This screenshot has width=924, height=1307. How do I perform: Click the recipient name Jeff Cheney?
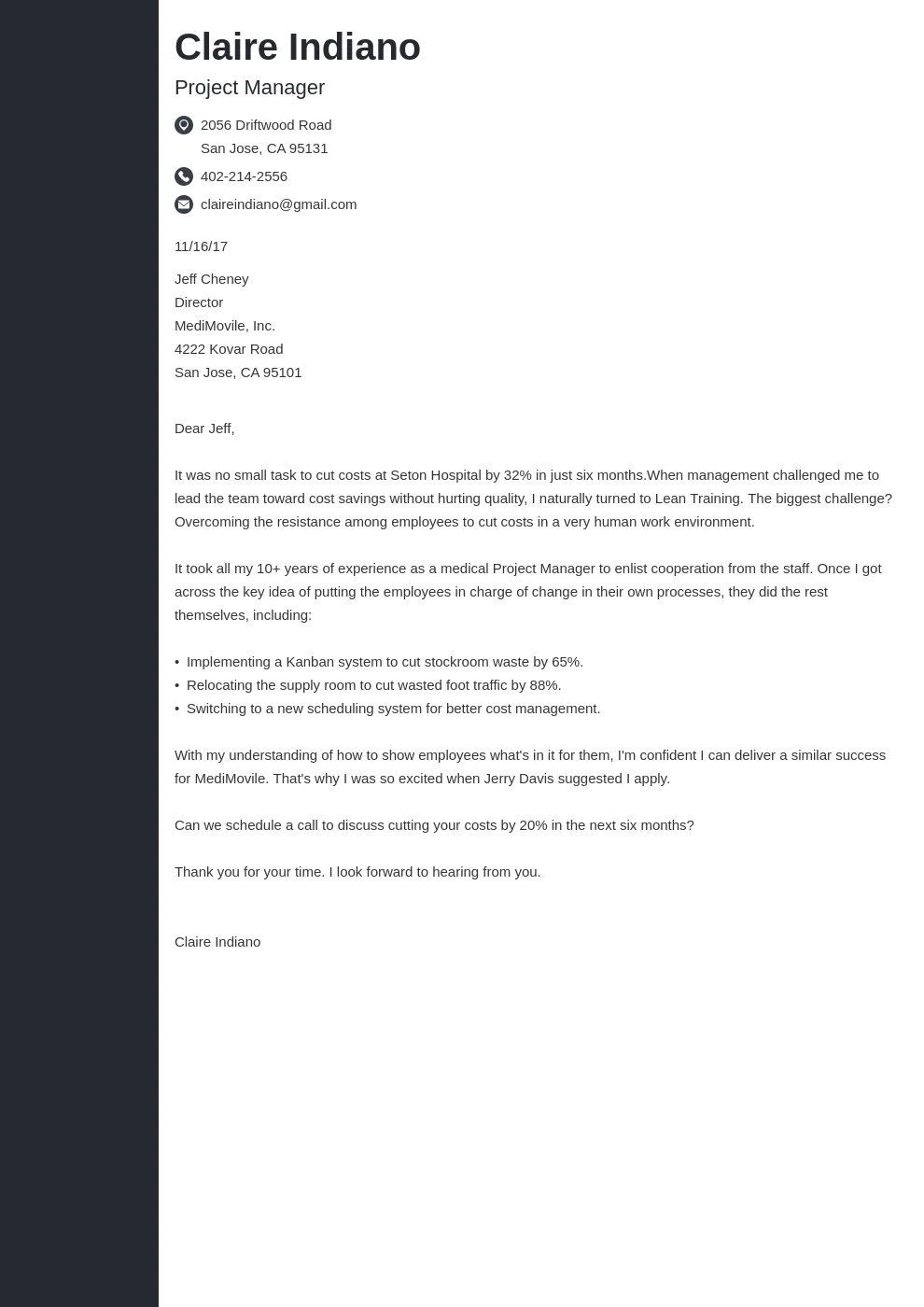click(211, 279)
